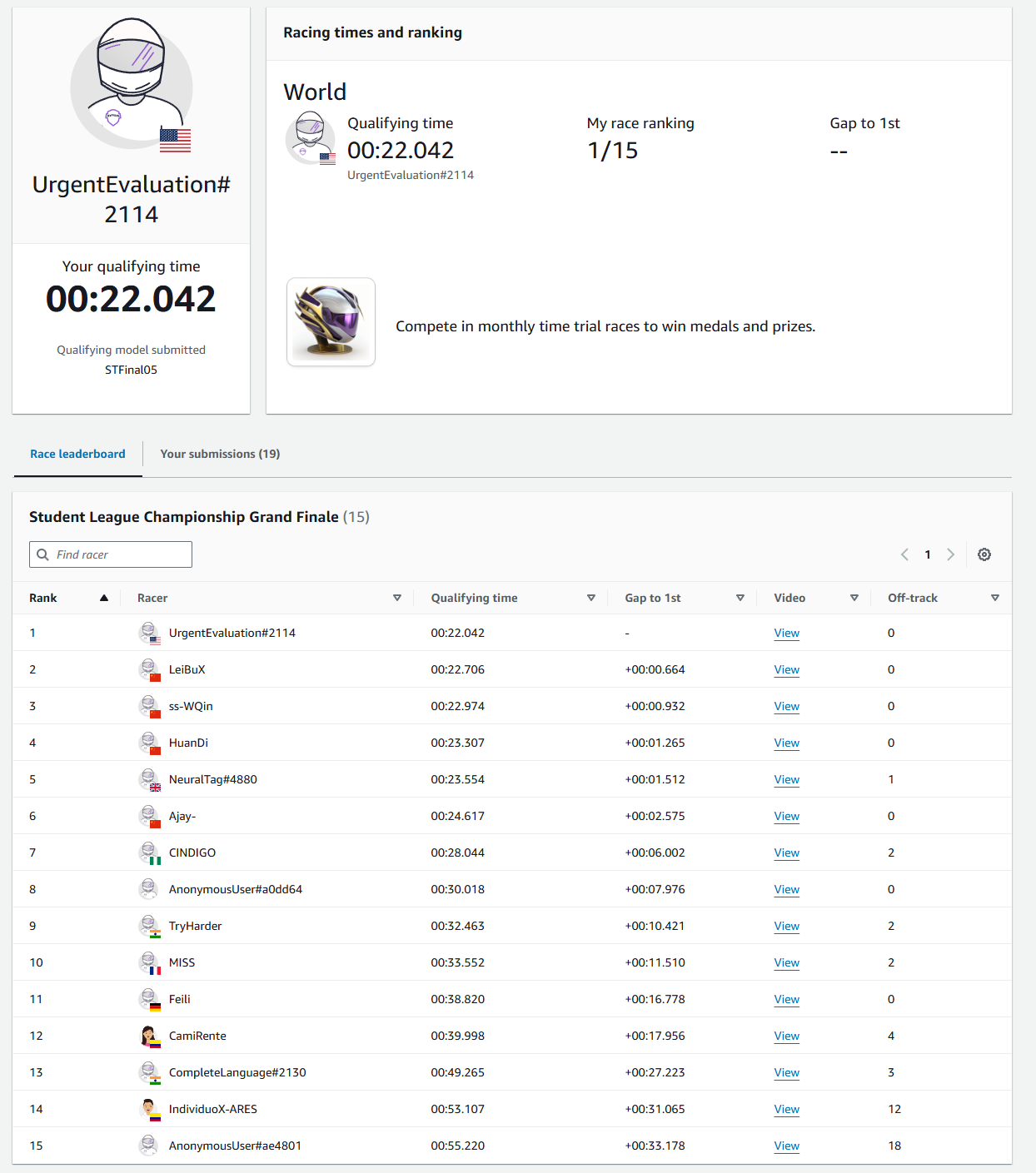
Task: Click AnonymousUser#a0dd64 avatar
Action: click(149, 889)
